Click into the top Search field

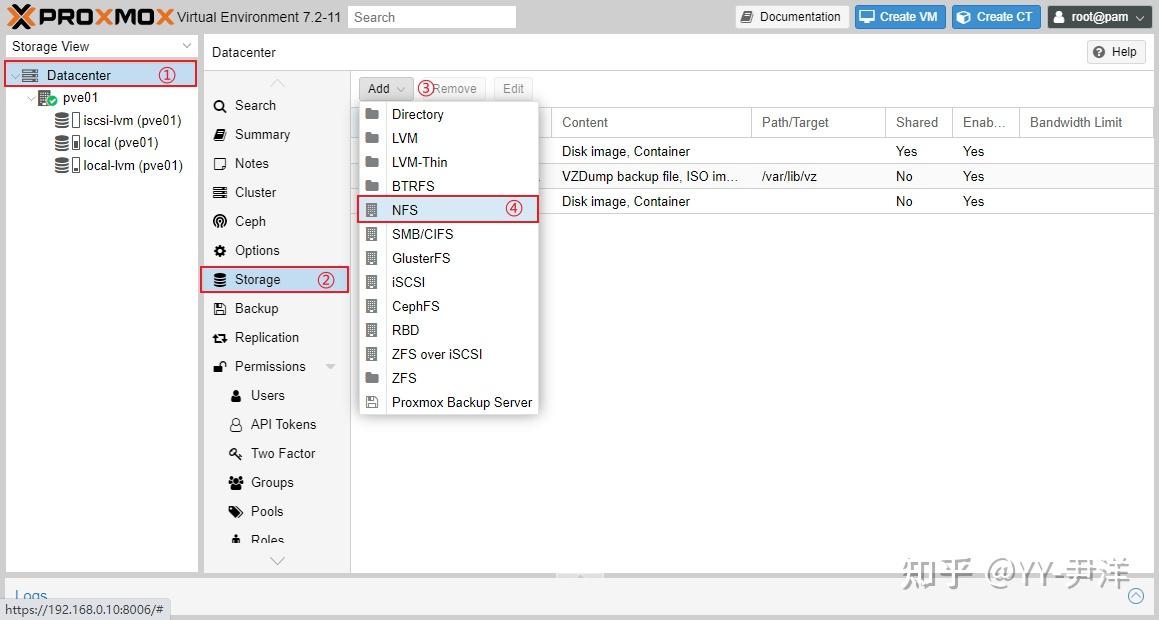pos(432,17)
